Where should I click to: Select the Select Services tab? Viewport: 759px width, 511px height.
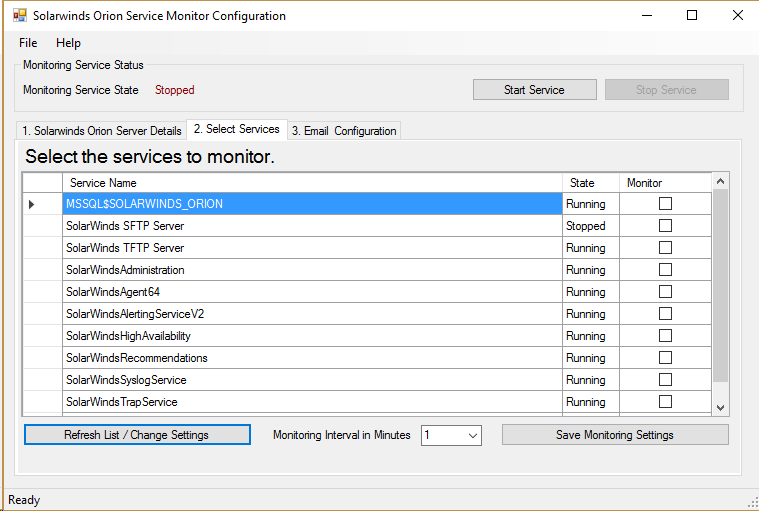click(x=237, y=129)
